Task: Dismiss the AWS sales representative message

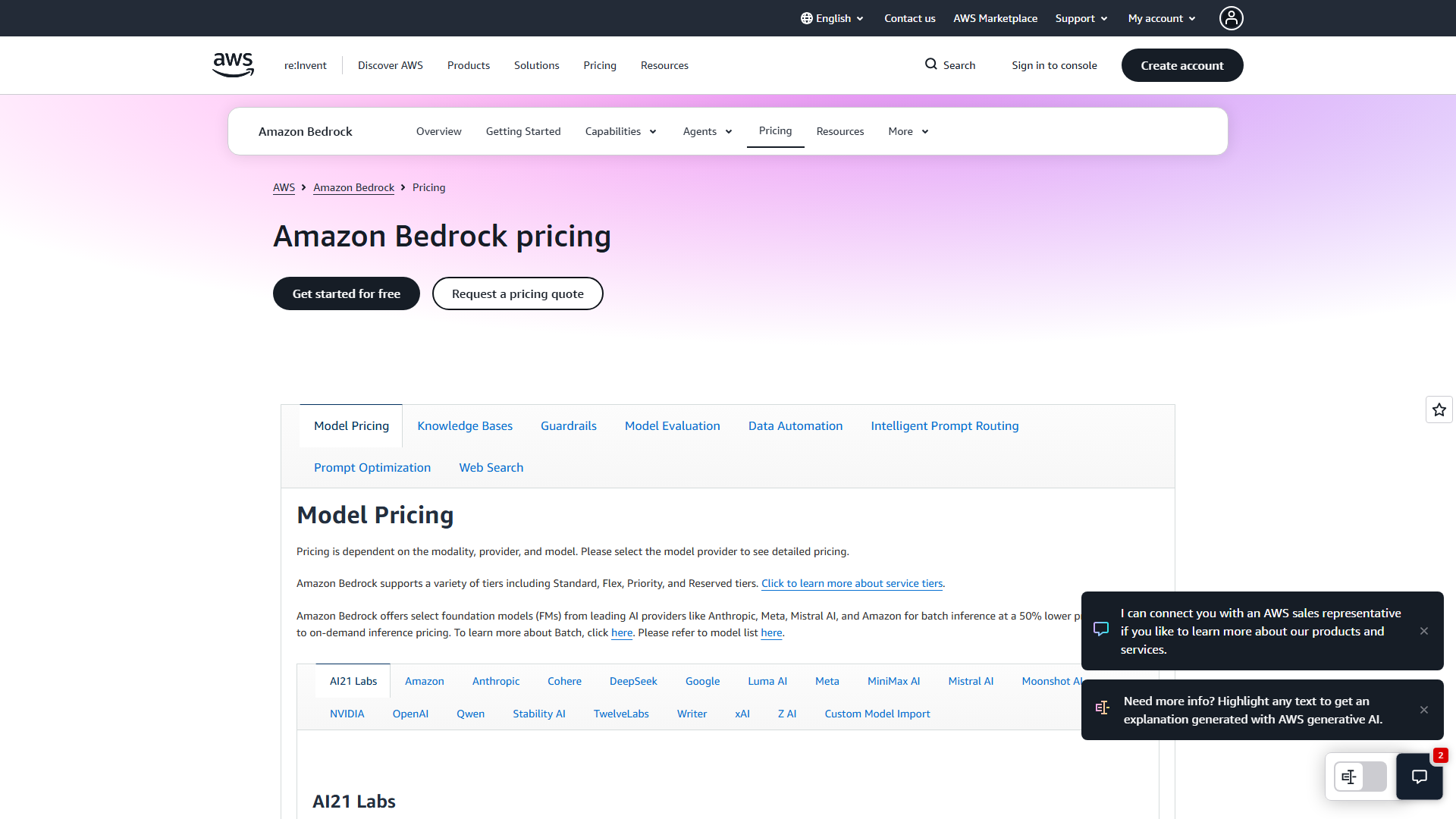Action: pyautogui.click(x=1423, y=631)
